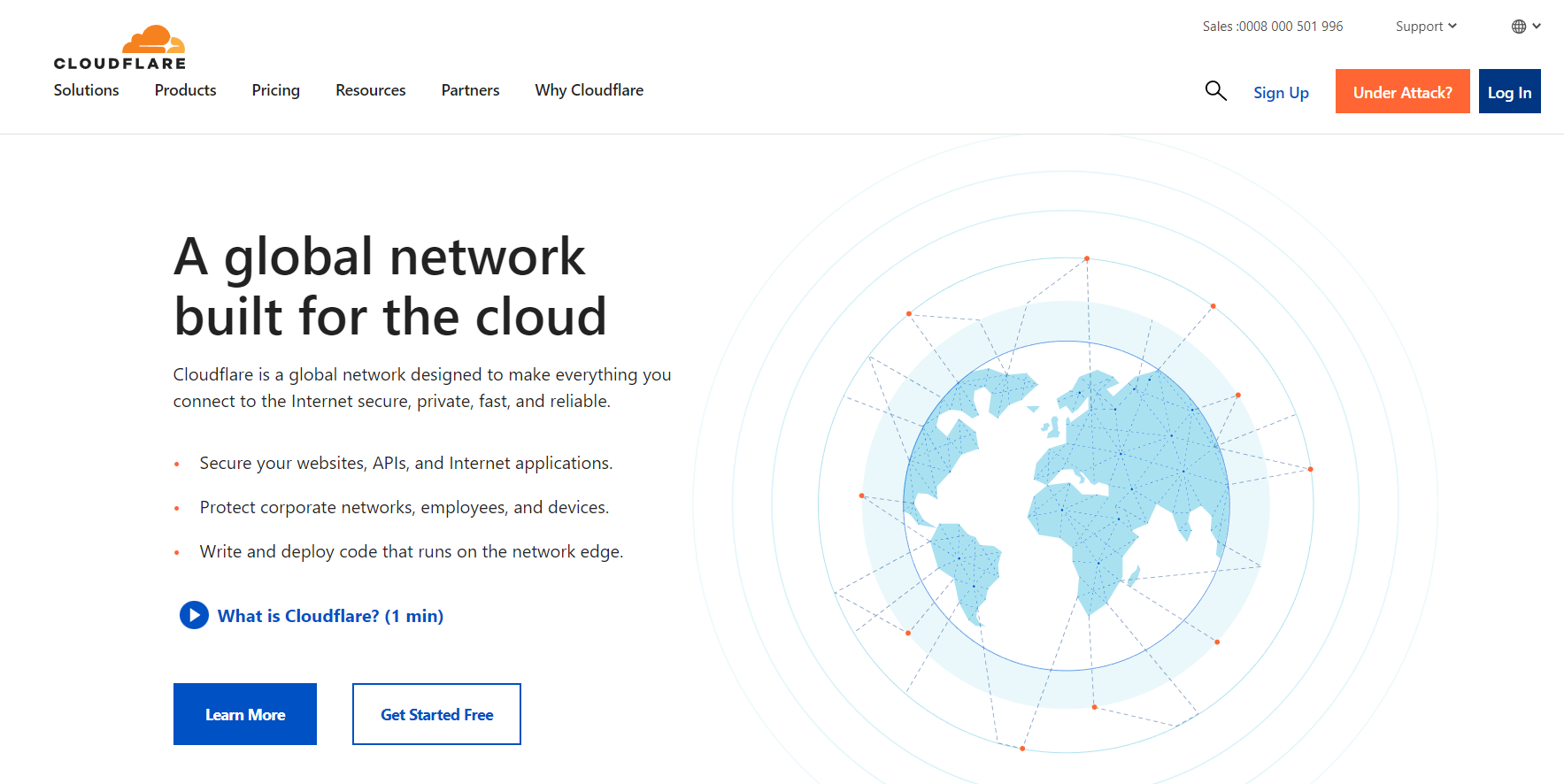Click the paragraph starting Cloudflare is a global network
1564x784 pixels.
pos(422,388)
